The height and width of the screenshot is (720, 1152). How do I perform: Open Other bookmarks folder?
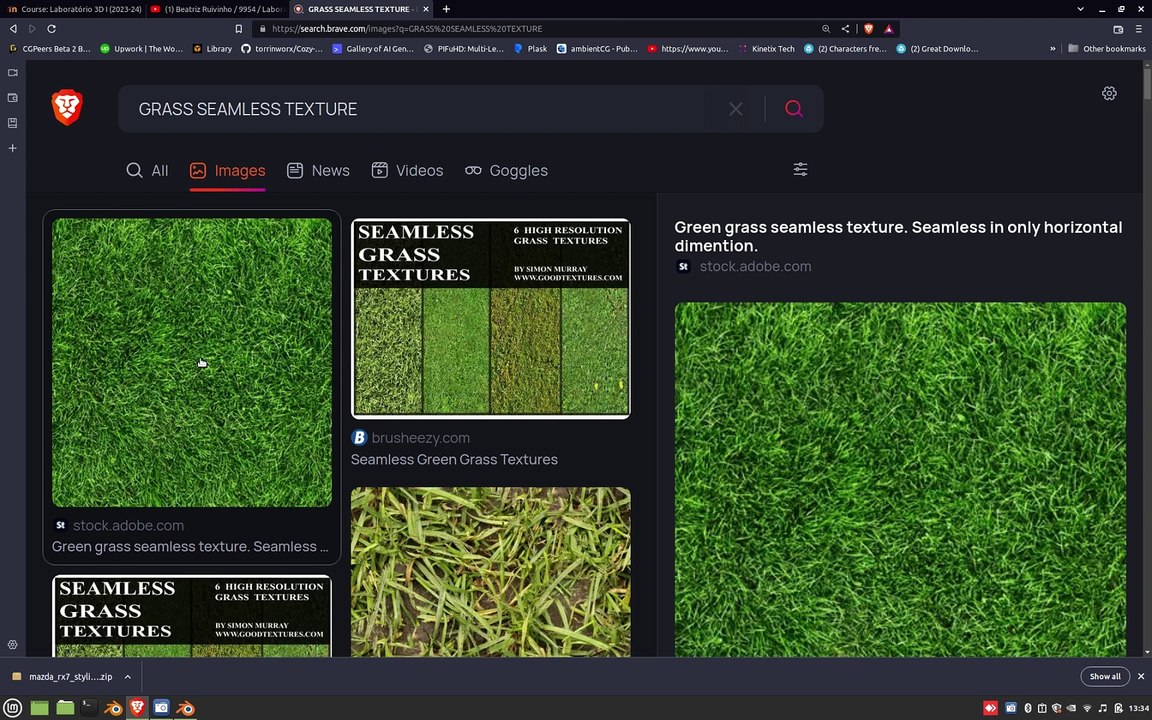[x=1106, y=48]
